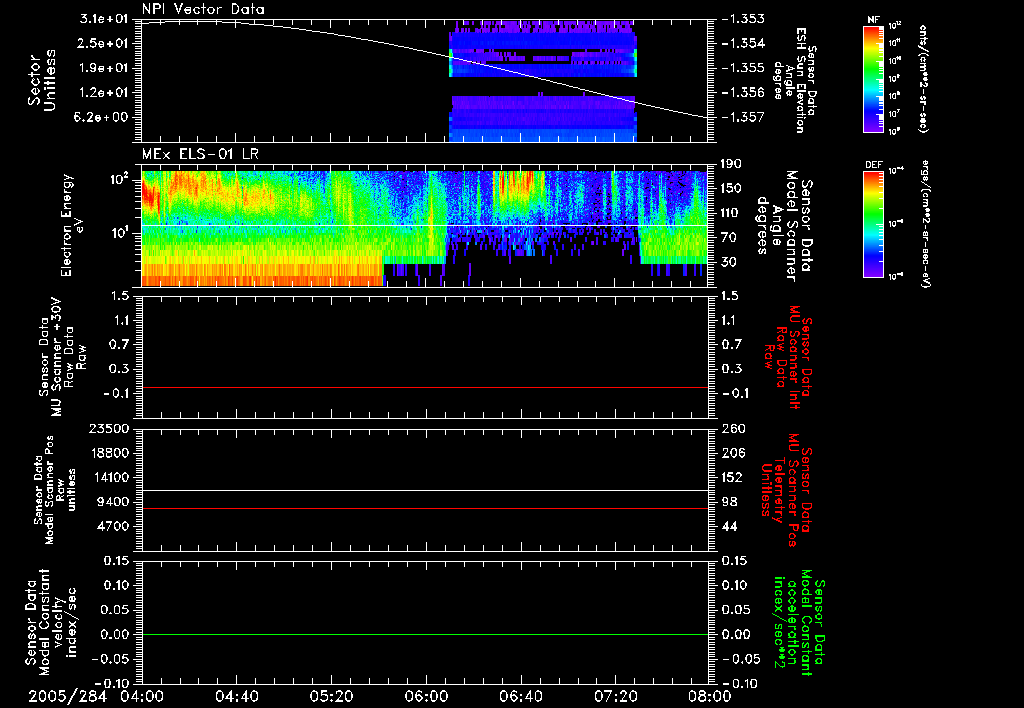Click the "NF" label above the color bar
Viewport: 1024px width, 708px height.
873,20
